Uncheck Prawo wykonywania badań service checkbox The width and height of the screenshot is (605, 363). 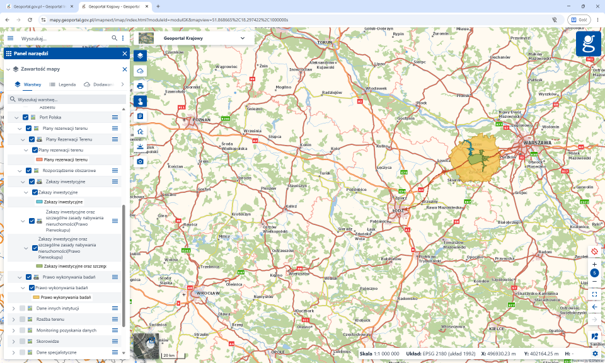(x=29, y=277)
